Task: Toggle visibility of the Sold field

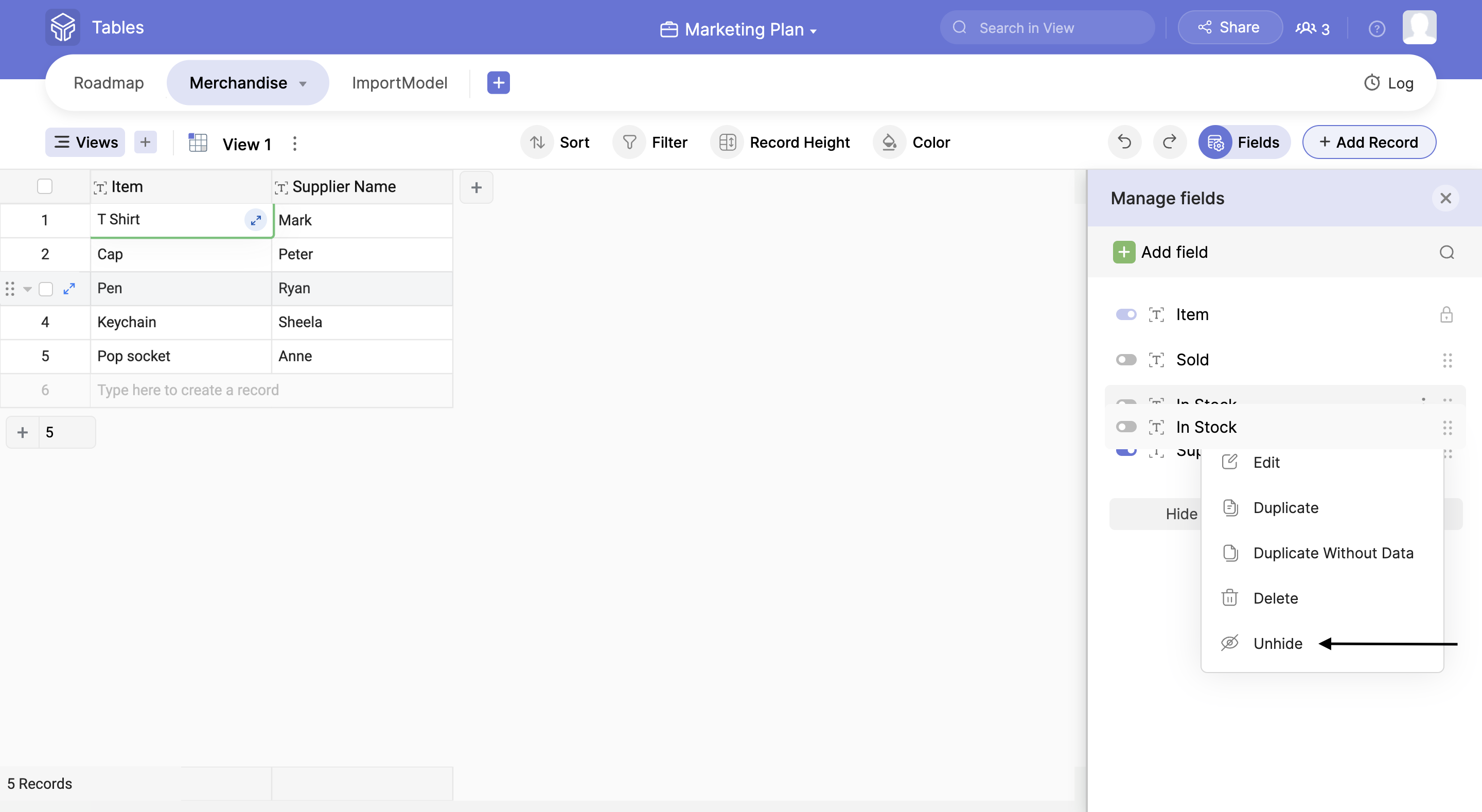Action: coord(1126,360)
